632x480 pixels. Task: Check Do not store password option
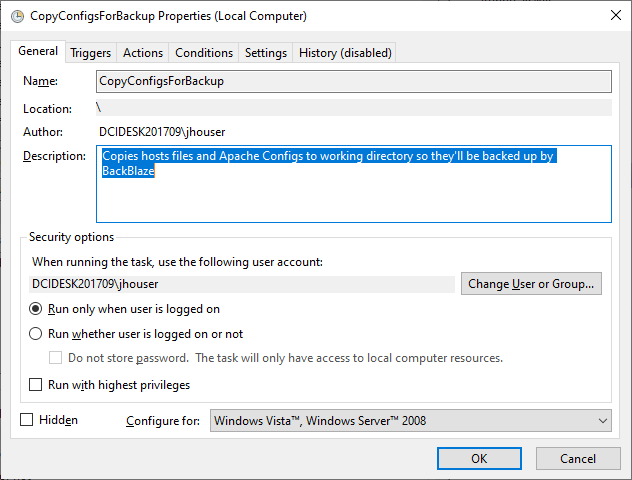[x=56, y=357]
